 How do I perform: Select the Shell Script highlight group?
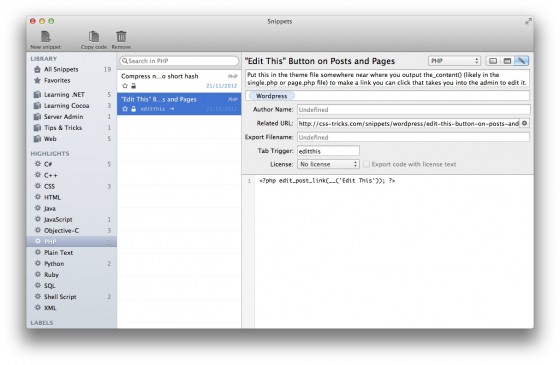point(71,297)
